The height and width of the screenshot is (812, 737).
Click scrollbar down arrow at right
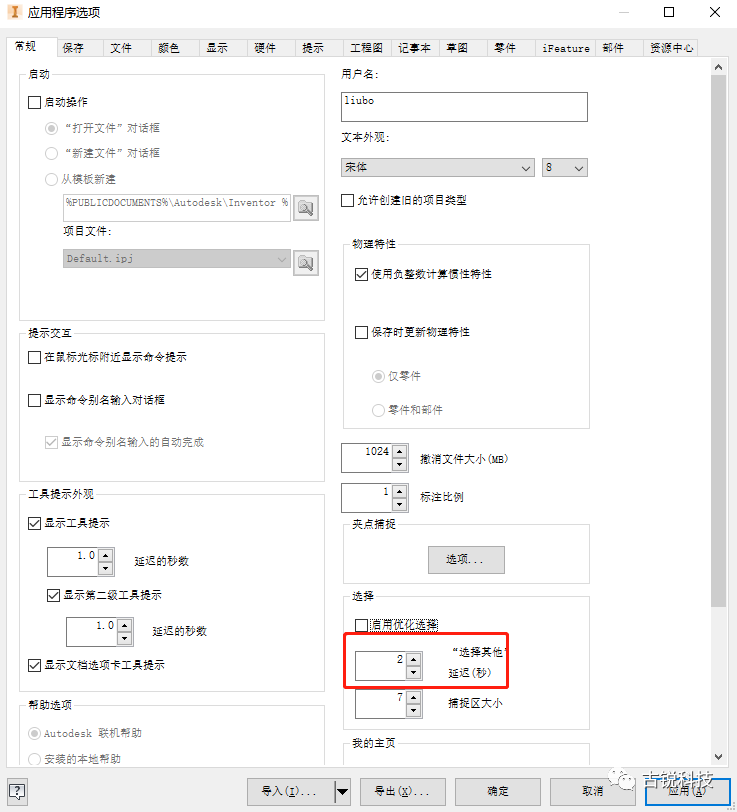point(718,757)
